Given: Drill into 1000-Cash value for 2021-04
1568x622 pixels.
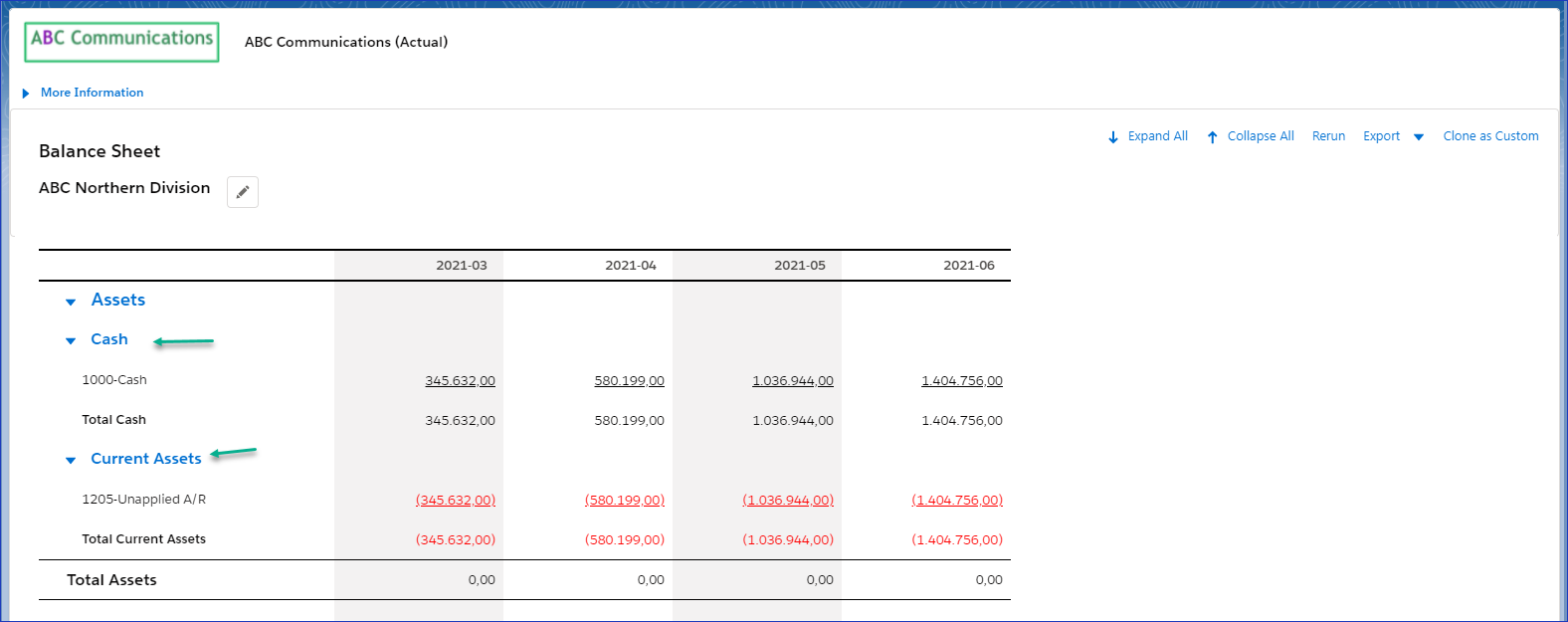Looking at the screenshot, I should pos(629,381).
